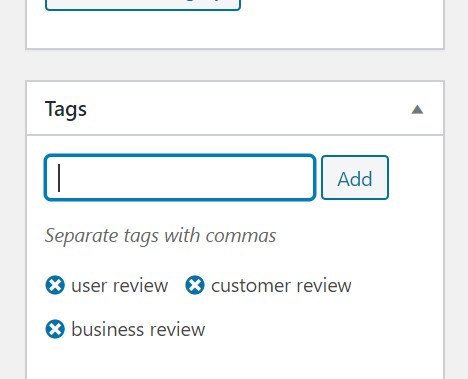The image size is (468, 379).
Task: Click the blue X before "customer review"
Action: tap(195, 285)
